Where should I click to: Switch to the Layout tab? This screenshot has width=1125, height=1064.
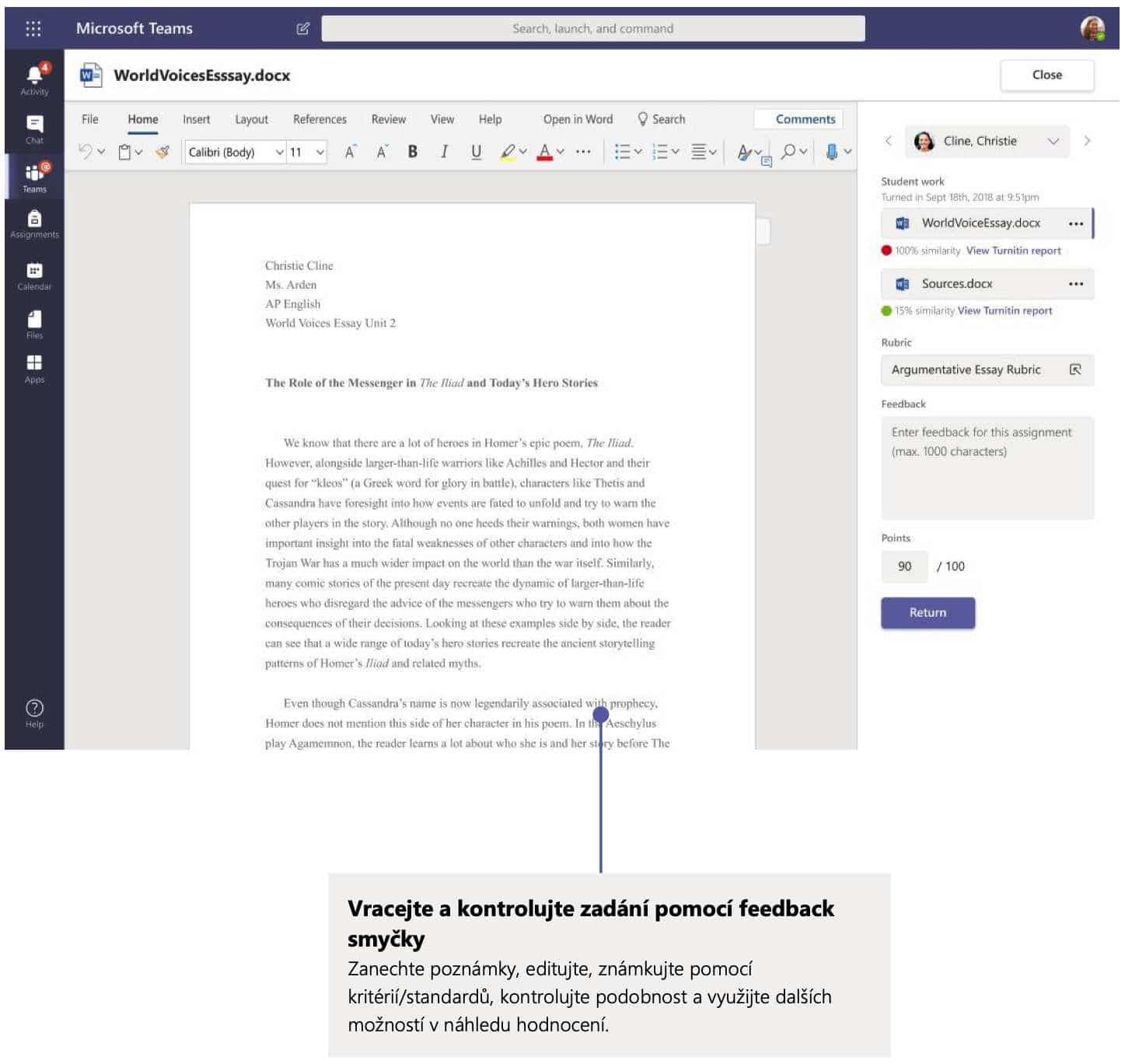click(x=251, y=119)
